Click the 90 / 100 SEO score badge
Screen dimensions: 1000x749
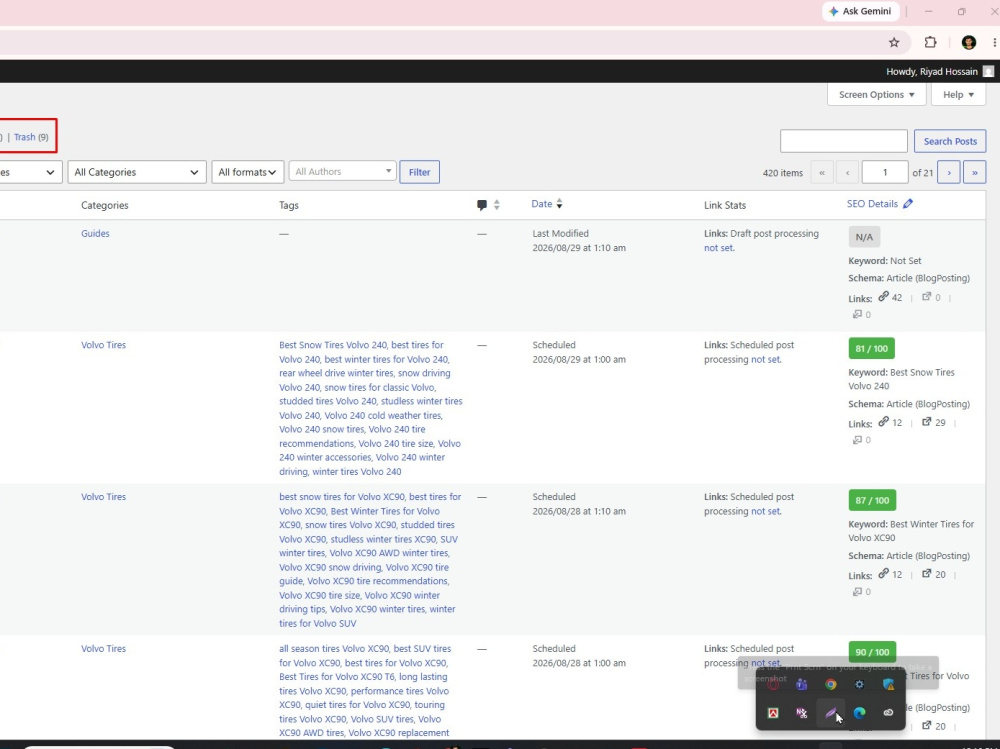coord(872,651)
